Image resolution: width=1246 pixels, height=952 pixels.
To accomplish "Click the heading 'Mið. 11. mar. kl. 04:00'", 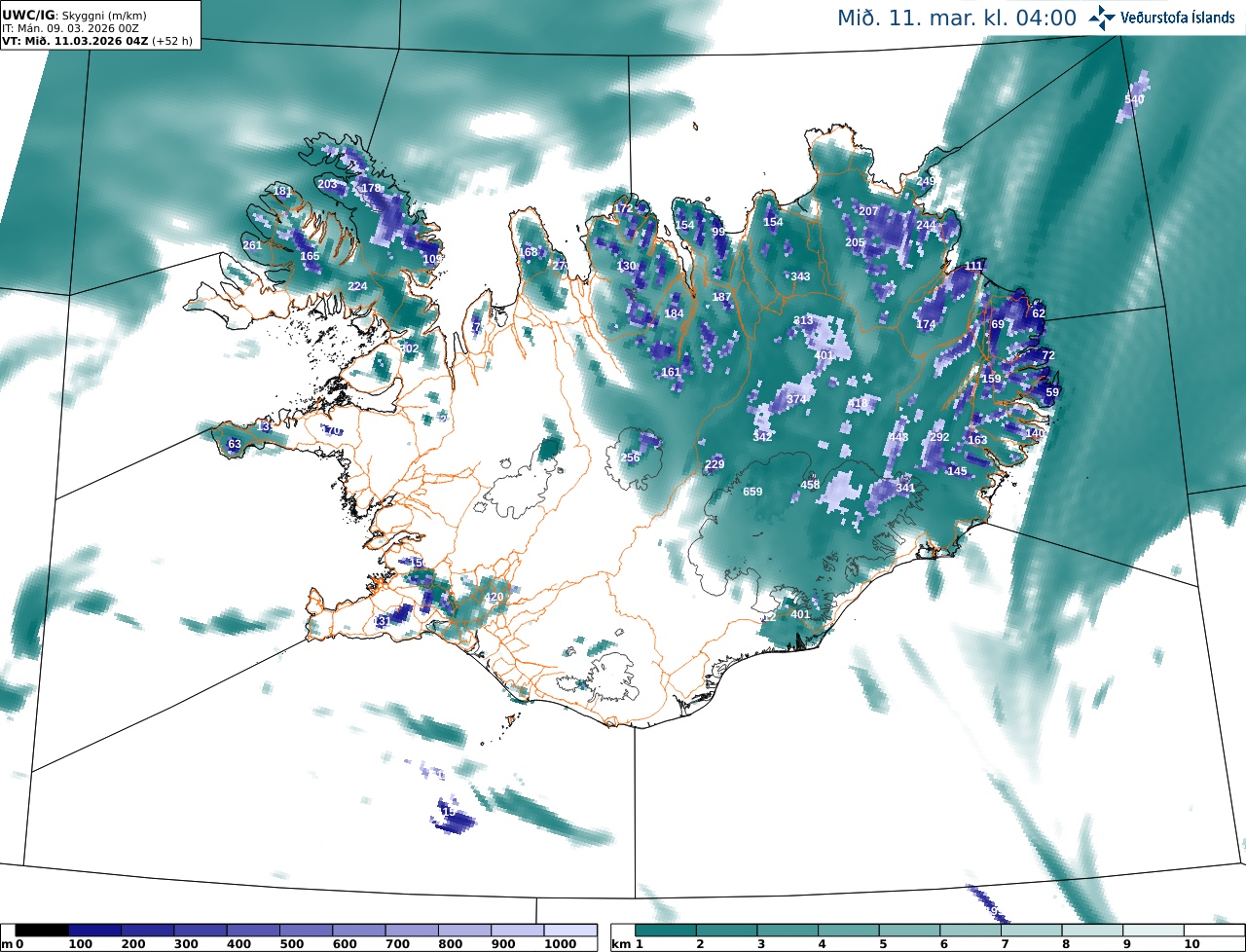I will (957, 18).
